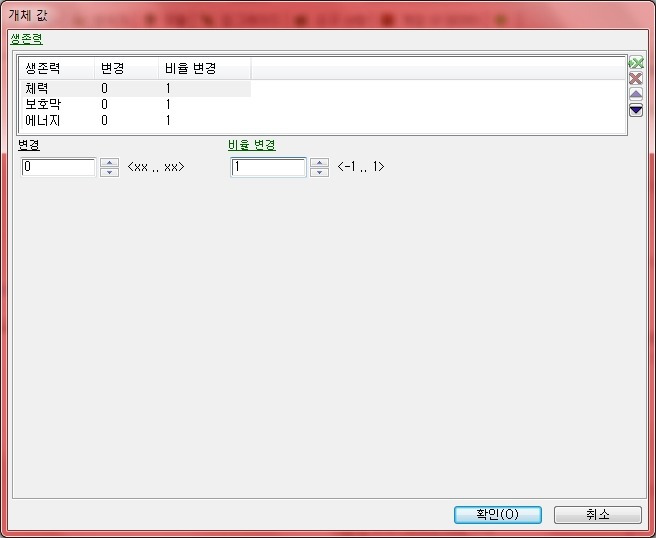
Task: Click the 비율 변경 value 1 in the 에너지 row
Action: [x=168, y=120]
